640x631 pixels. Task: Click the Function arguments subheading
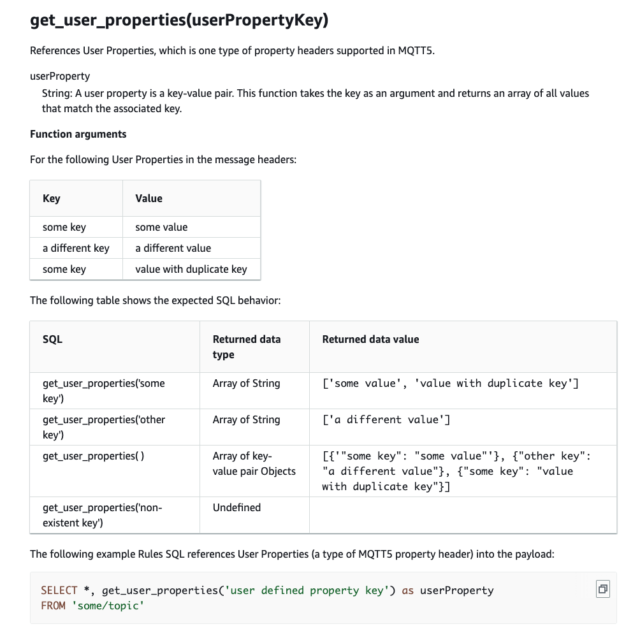[78, 133]
